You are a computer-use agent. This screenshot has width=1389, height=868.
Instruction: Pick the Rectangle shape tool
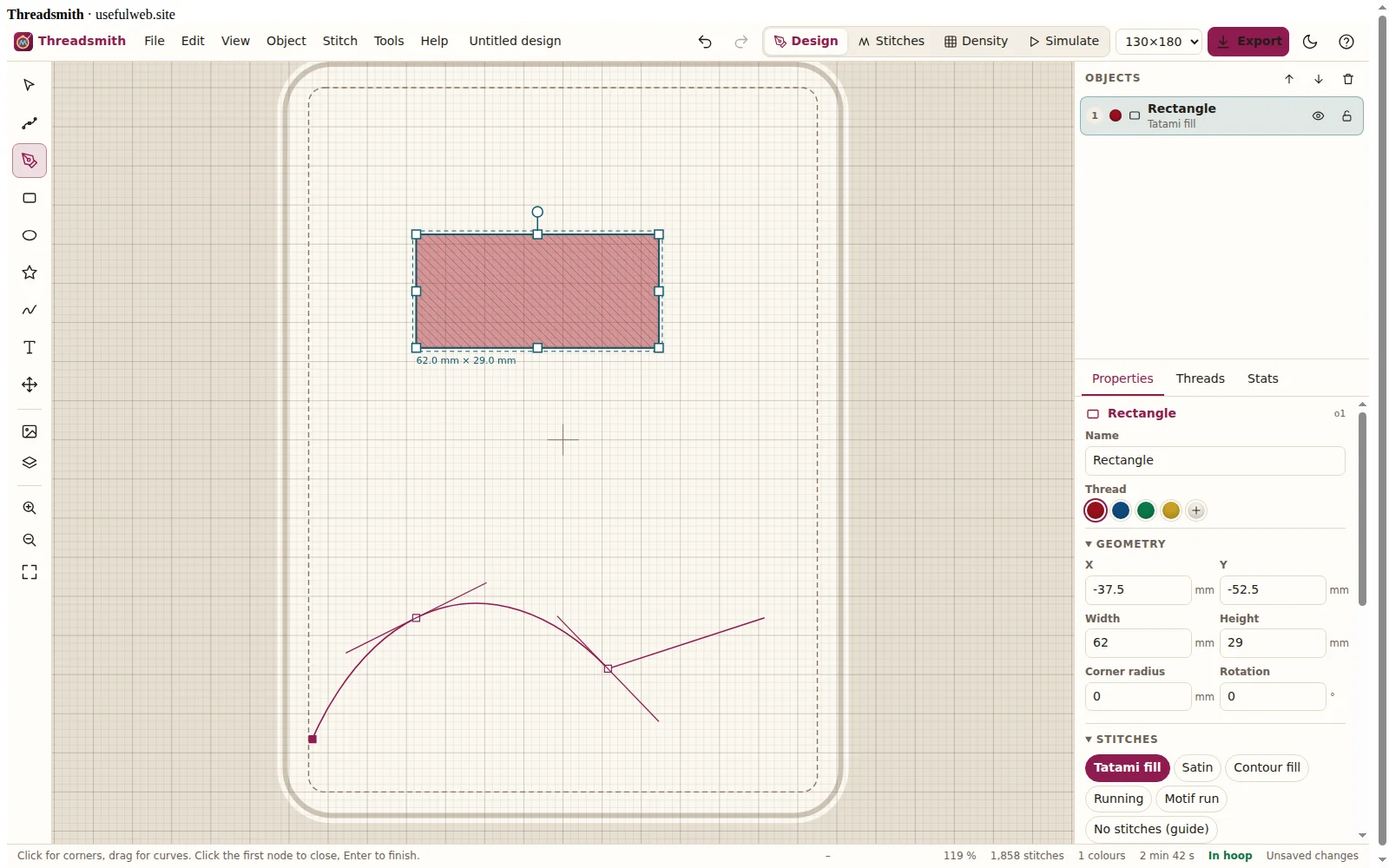tap(30, 198)
